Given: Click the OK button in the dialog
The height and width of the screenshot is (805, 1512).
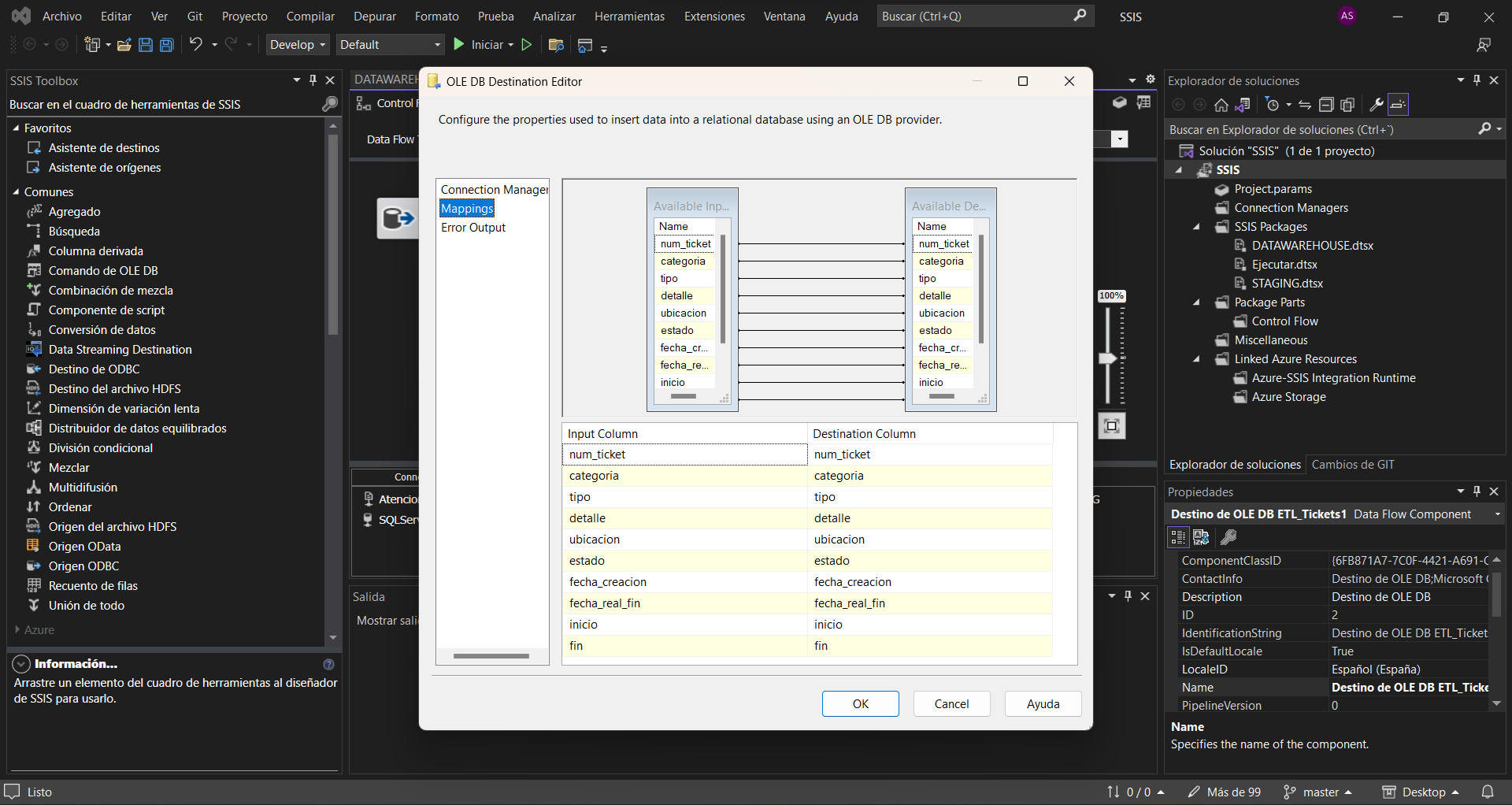Looking at the screenshot, I should pos(860,704).
